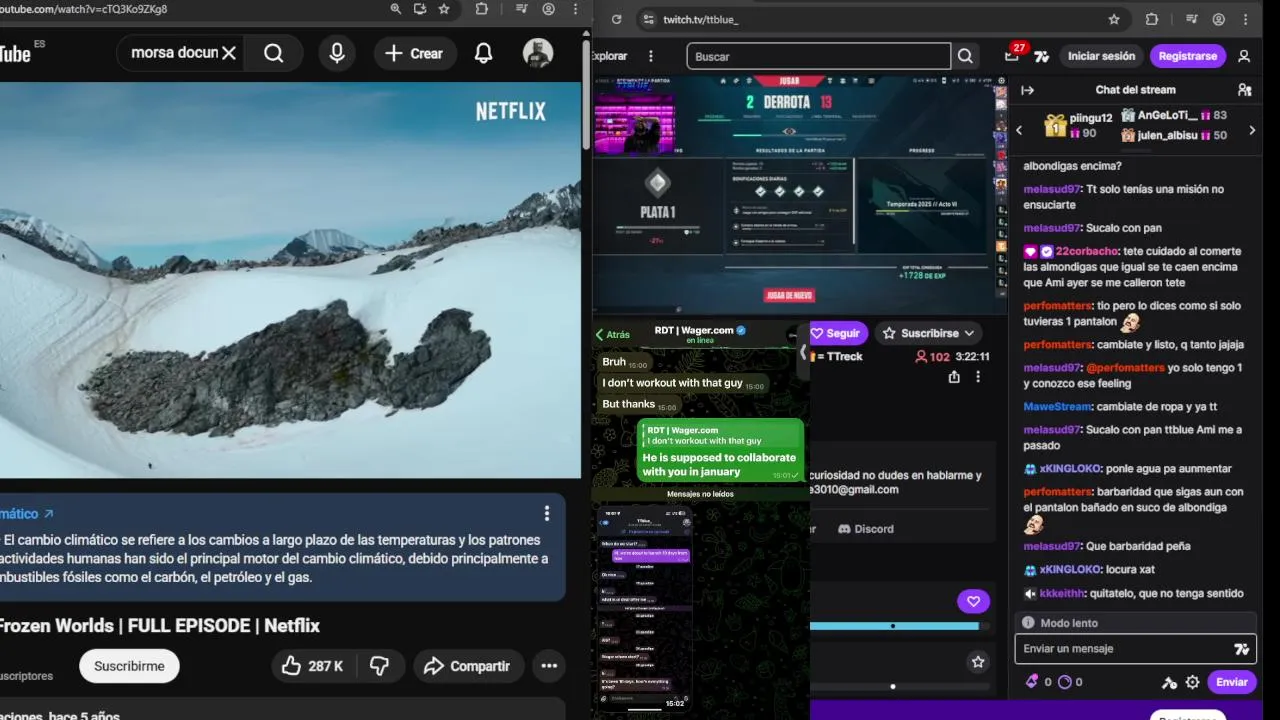Open RDT | Wager.com chat header
This screenshot has width=1280, height=720.
click(x=700, y=334)
